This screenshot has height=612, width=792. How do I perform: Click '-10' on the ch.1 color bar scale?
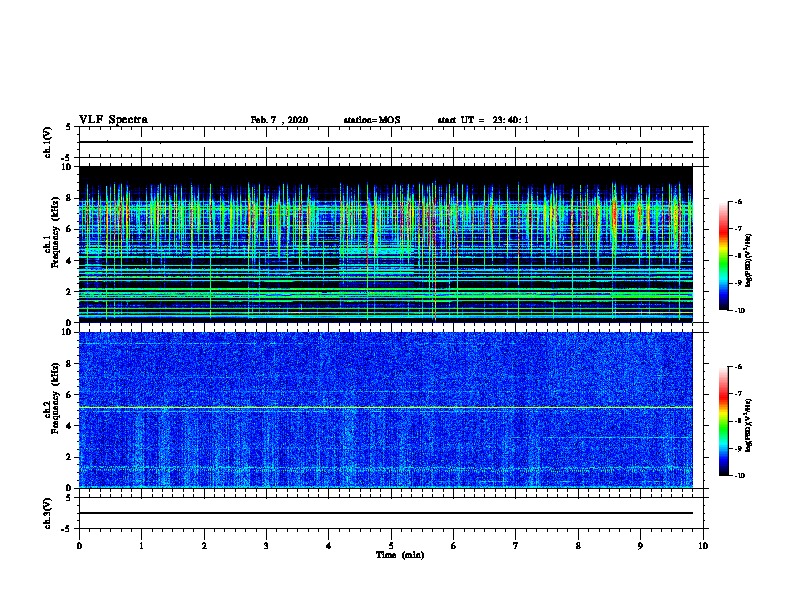coord(740,311)
